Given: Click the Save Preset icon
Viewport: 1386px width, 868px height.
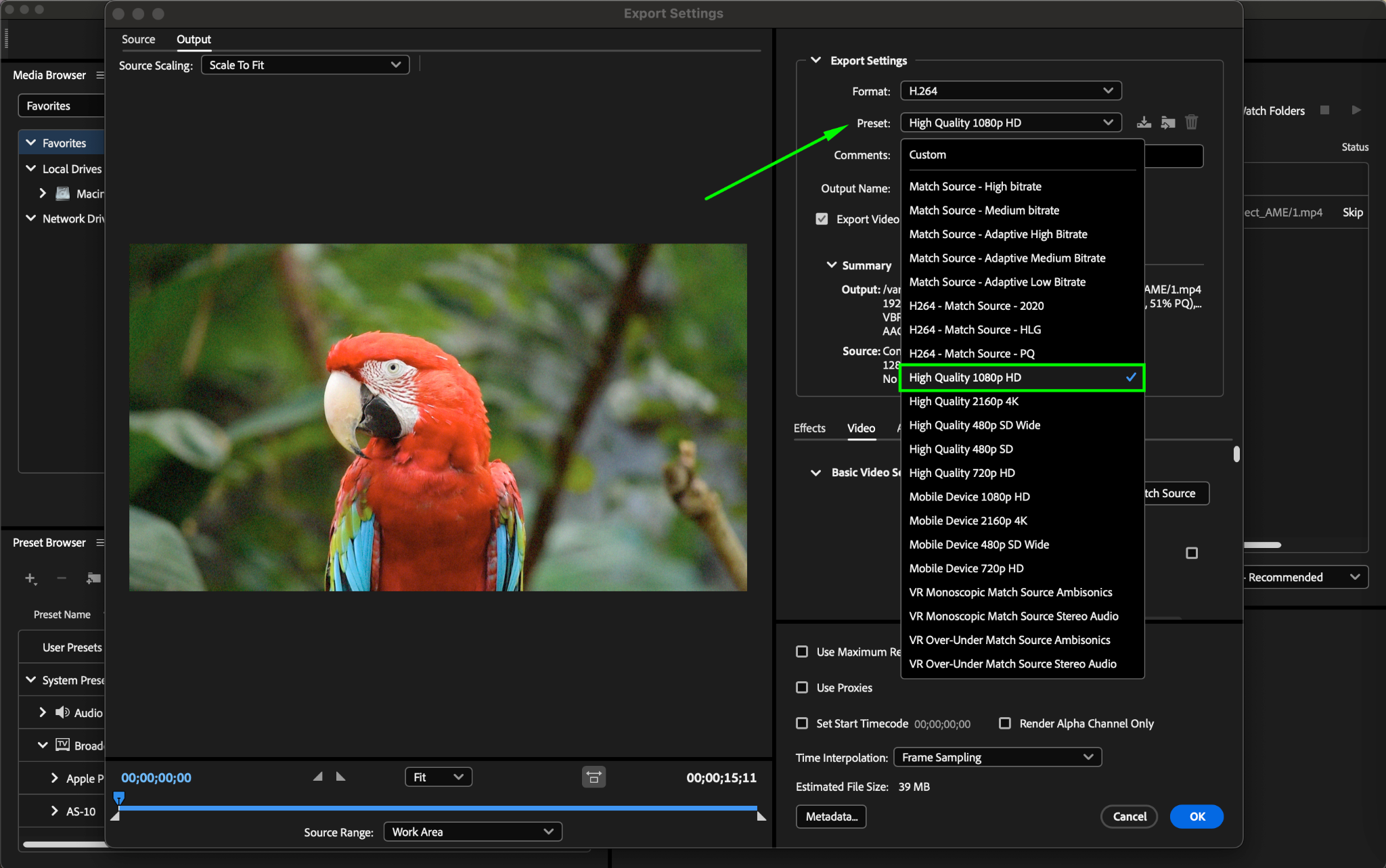Looking at the screenshot, I should (x=1144, y=122).
